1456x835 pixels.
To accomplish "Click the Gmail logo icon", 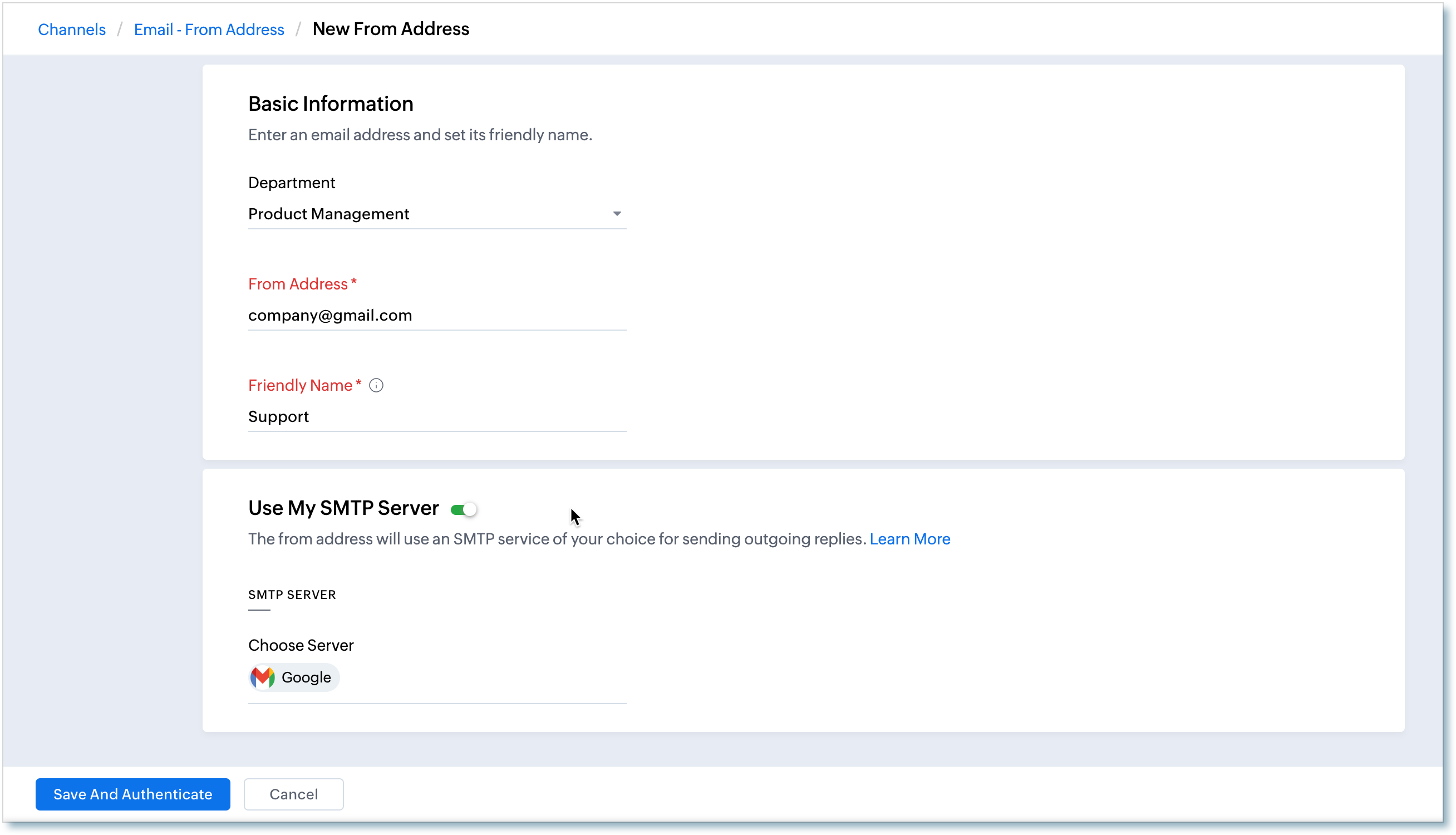I will 263,677.
